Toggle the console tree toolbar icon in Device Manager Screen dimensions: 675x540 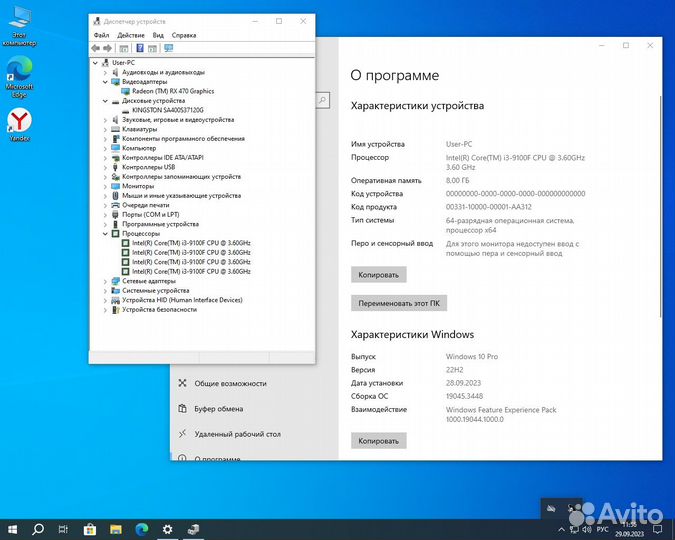click(124, 48)
